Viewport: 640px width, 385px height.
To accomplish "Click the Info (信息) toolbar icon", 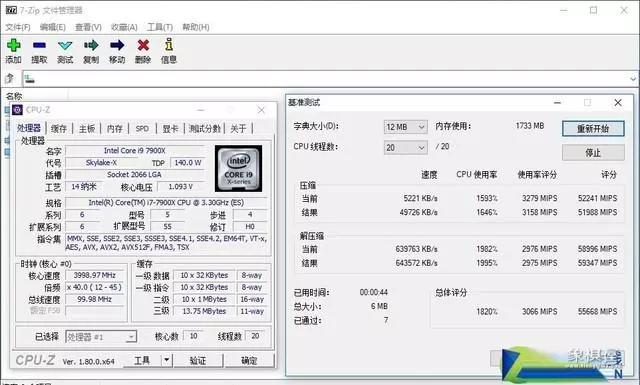I will (169, 45).
